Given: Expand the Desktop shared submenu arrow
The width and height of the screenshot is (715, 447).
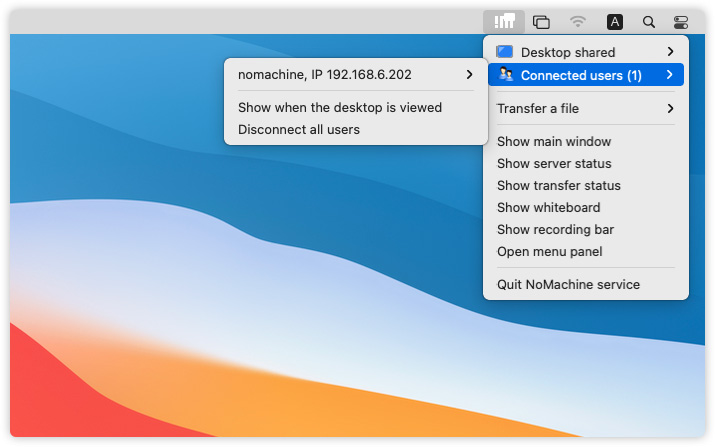Looking at the screenshot, I should point(670,52).
